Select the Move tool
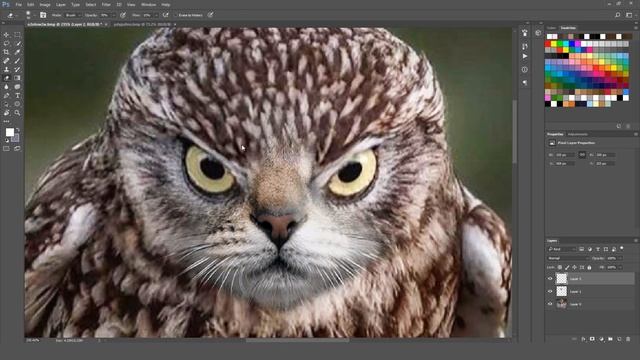 7,35
